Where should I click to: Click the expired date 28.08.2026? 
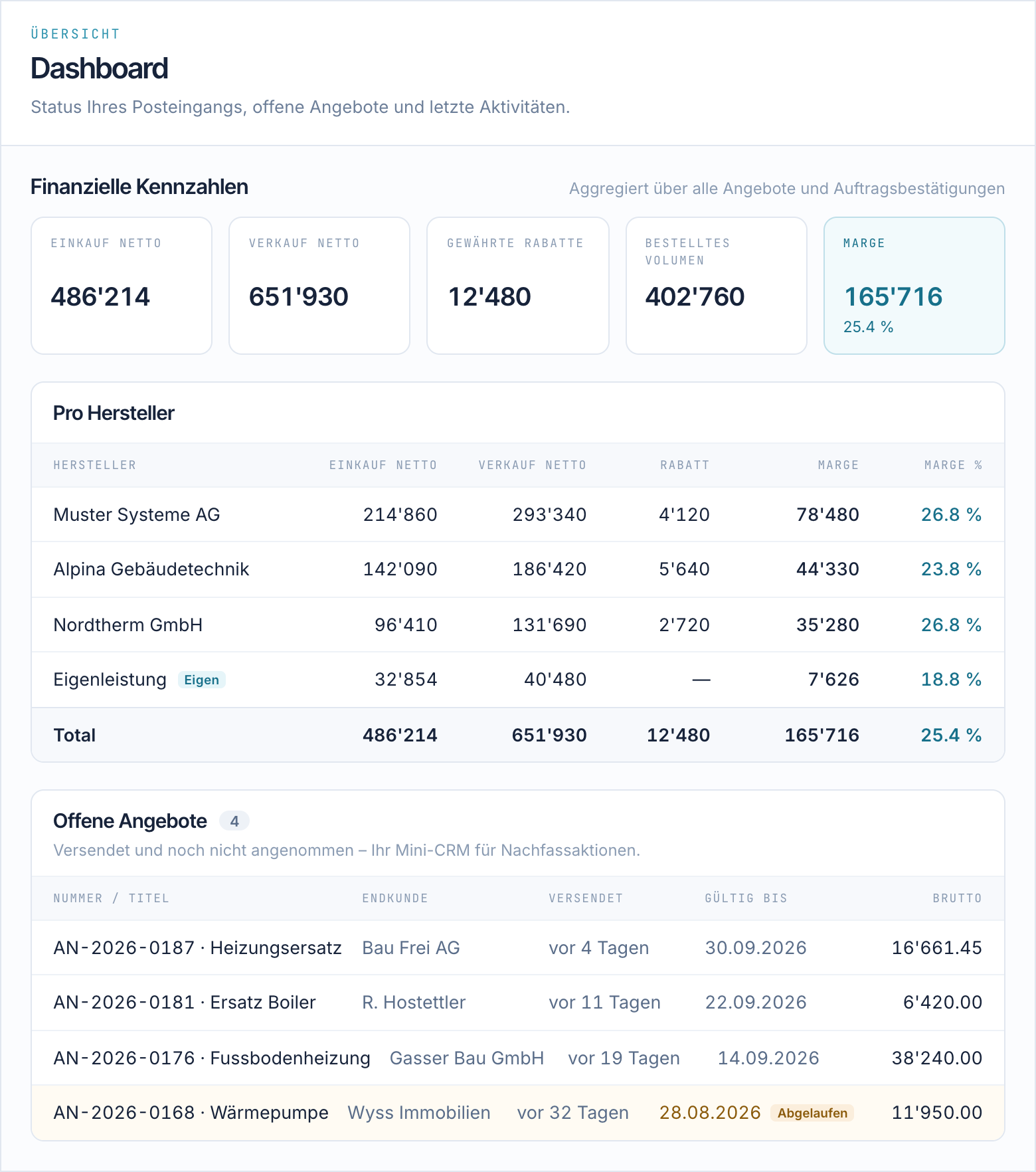tap(710, 1113)
